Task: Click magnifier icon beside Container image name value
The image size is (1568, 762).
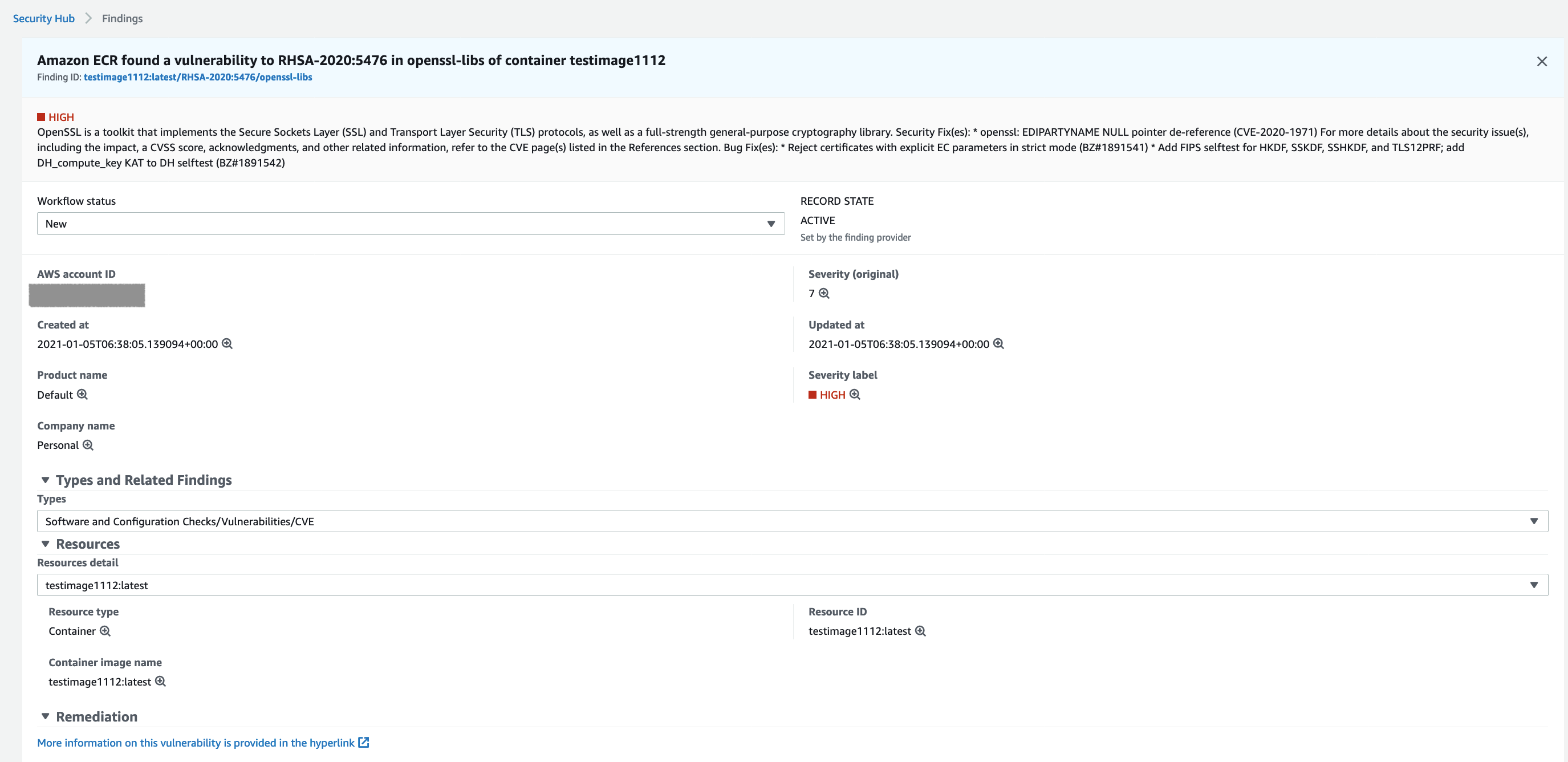Action: (x=160, y=681)
